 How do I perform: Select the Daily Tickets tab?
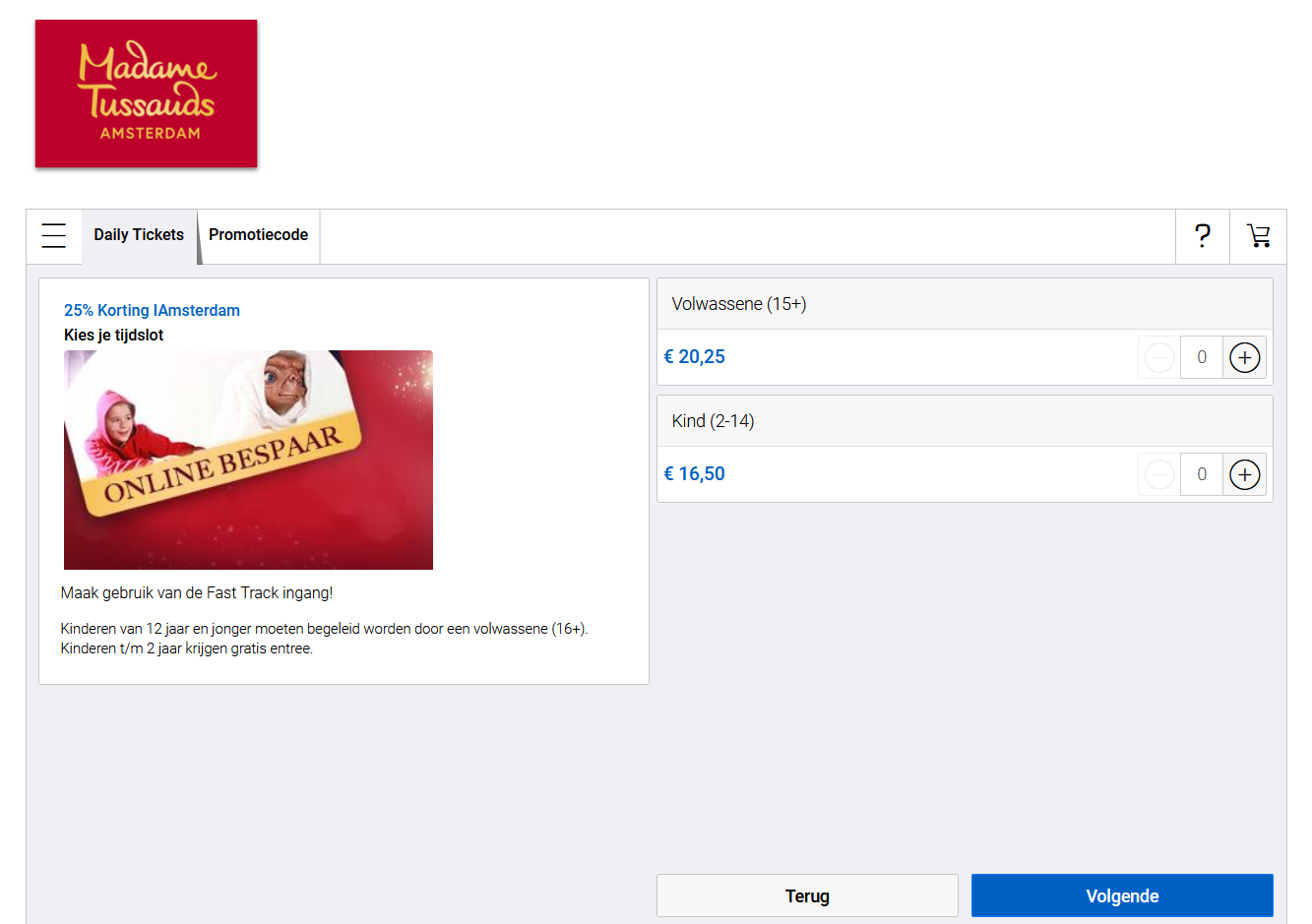pos(139,235)
